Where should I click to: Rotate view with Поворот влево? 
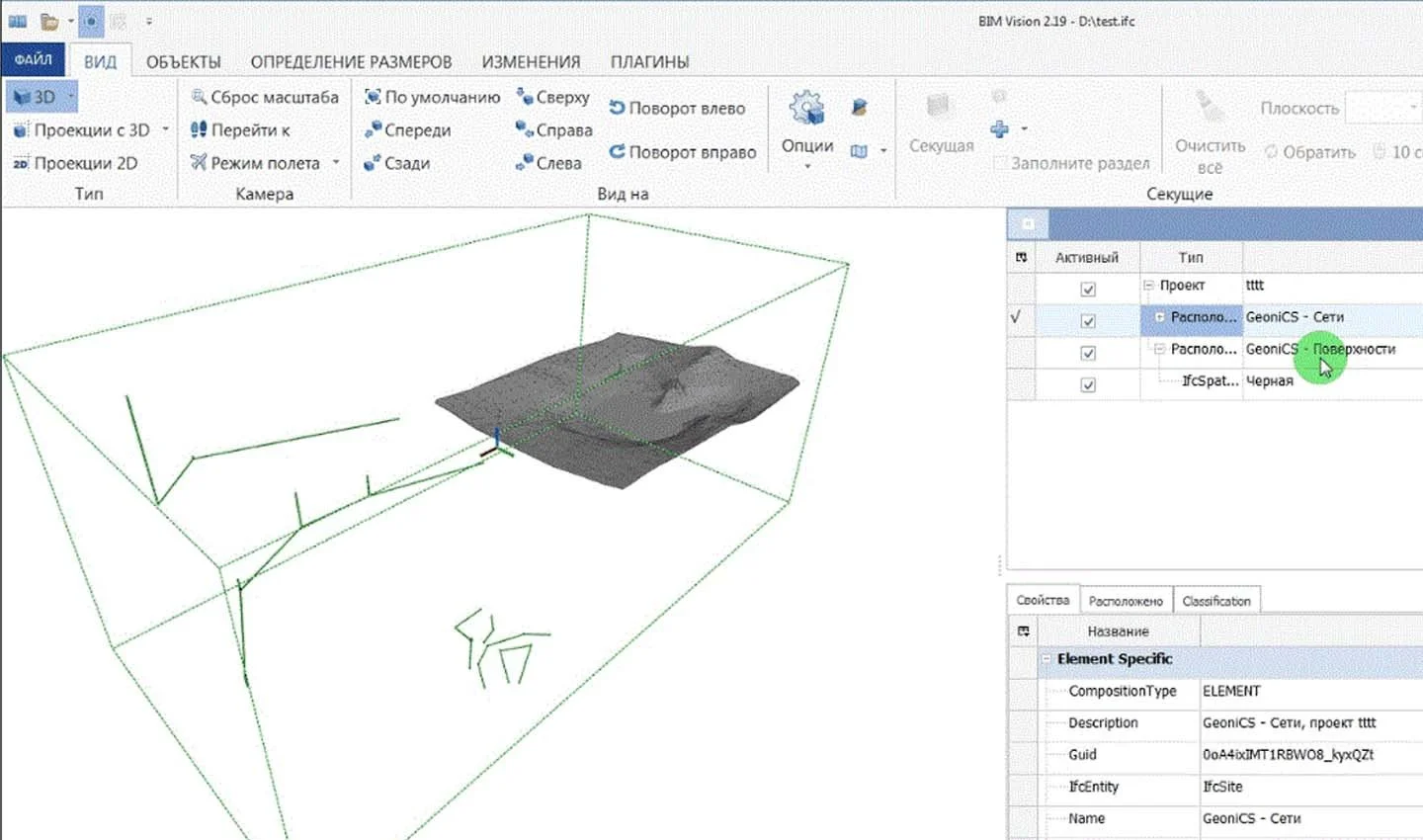pos(677,109)
